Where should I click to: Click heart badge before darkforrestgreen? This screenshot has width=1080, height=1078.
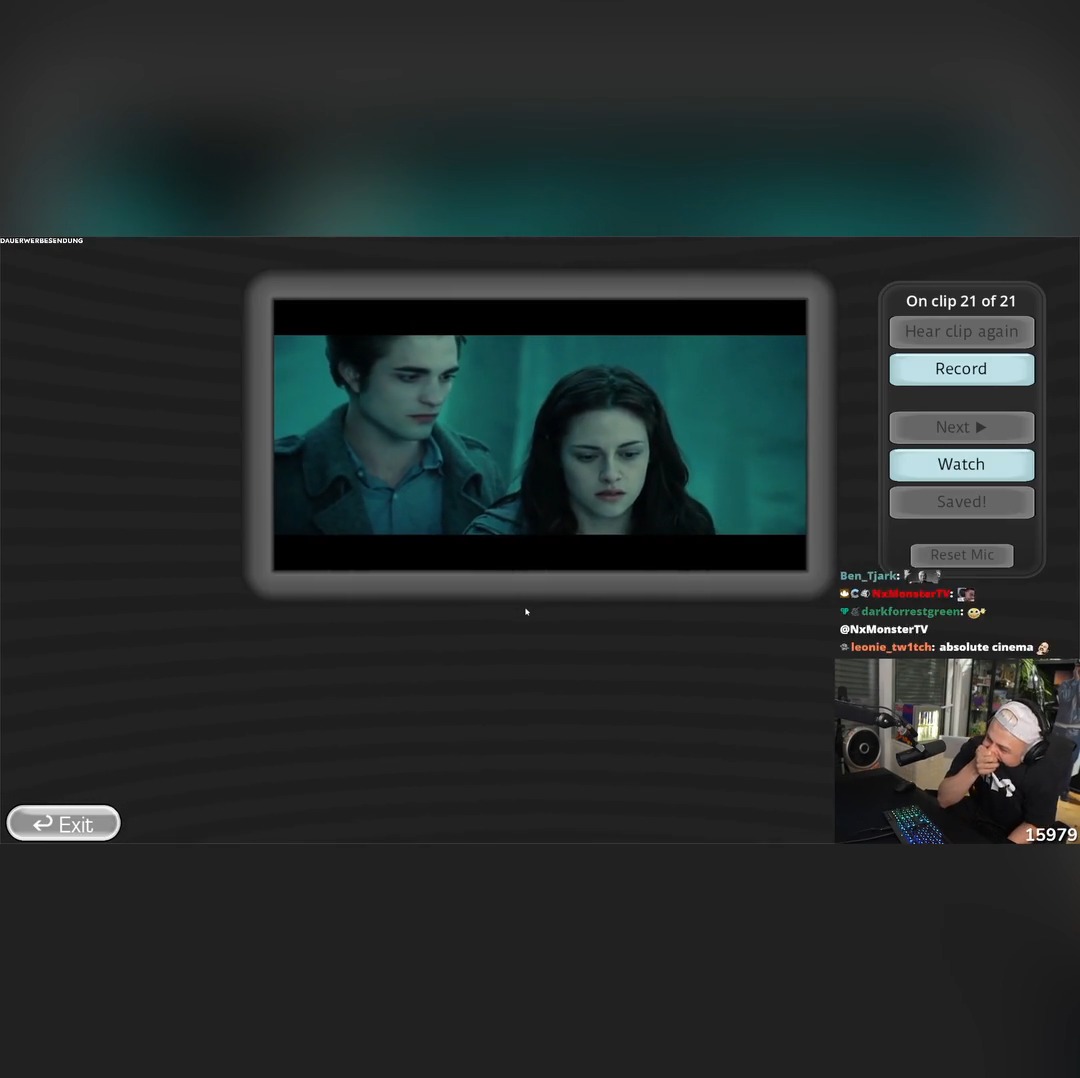point(844,612)
